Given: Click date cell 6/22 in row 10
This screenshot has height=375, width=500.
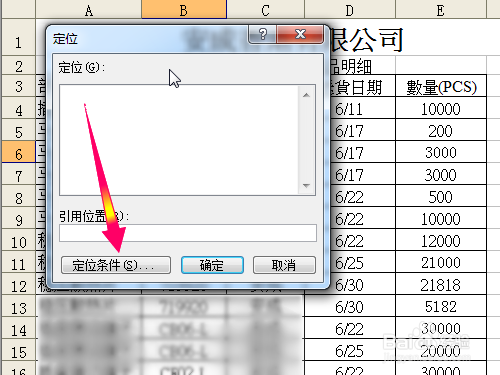Looking at the screenshot, I should tap(363, 240).
